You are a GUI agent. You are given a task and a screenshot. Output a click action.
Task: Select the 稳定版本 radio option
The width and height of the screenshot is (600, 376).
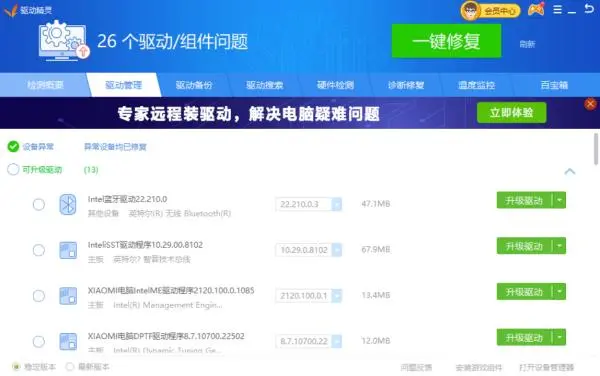pyautogui.click(x=16, y=367)
